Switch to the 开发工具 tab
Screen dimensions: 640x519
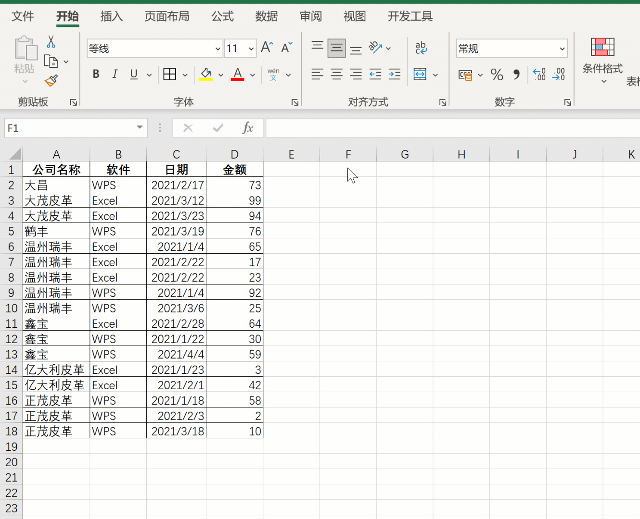click(x=410, y=16)
